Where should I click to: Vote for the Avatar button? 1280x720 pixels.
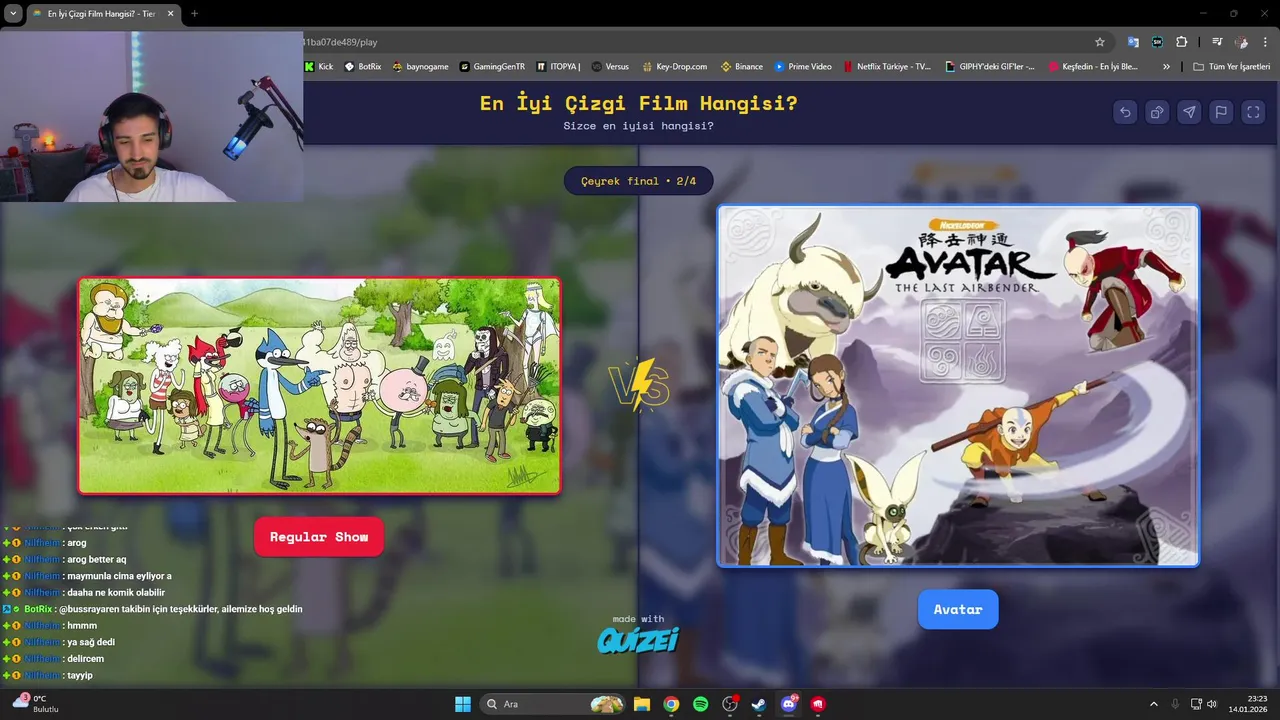click(x=958, y=609)
